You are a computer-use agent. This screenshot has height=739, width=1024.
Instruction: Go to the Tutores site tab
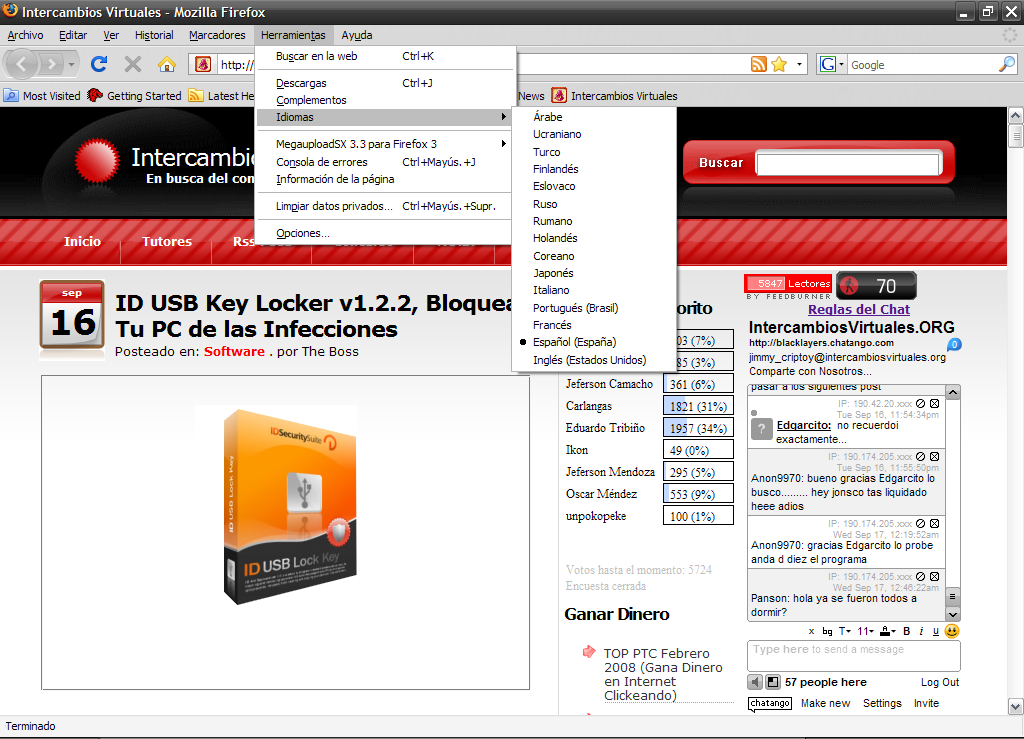coord(167,242)
